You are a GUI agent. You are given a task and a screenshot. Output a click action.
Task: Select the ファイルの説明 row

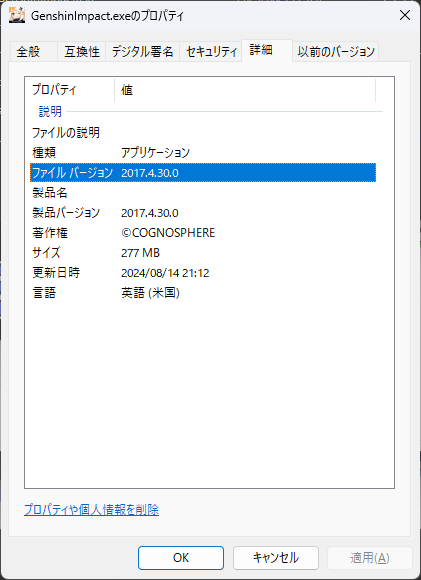pyautogui.click(x=203, y=132)
